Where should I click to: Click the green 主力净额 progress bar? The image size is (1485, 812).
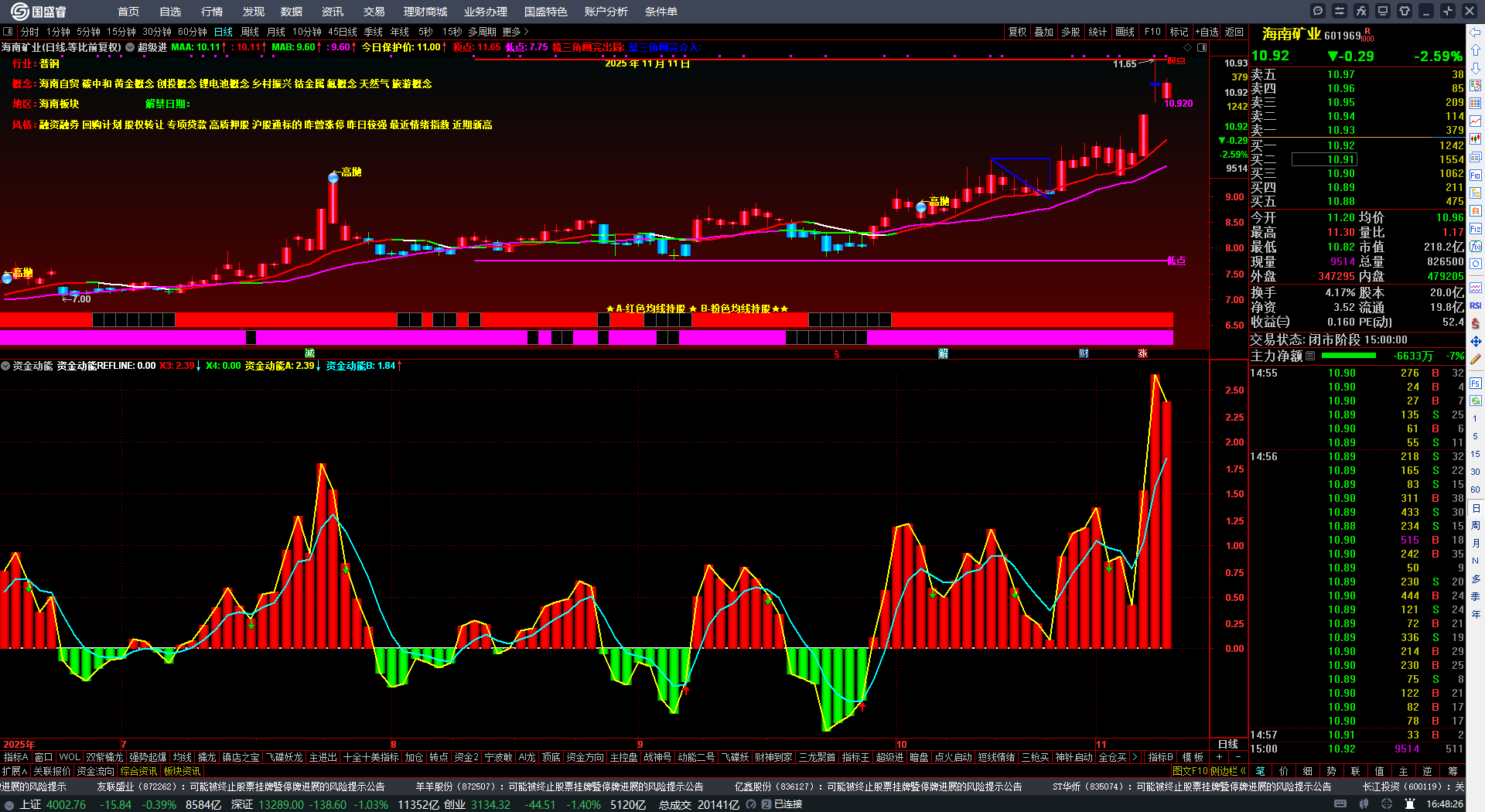[1349, 356]
